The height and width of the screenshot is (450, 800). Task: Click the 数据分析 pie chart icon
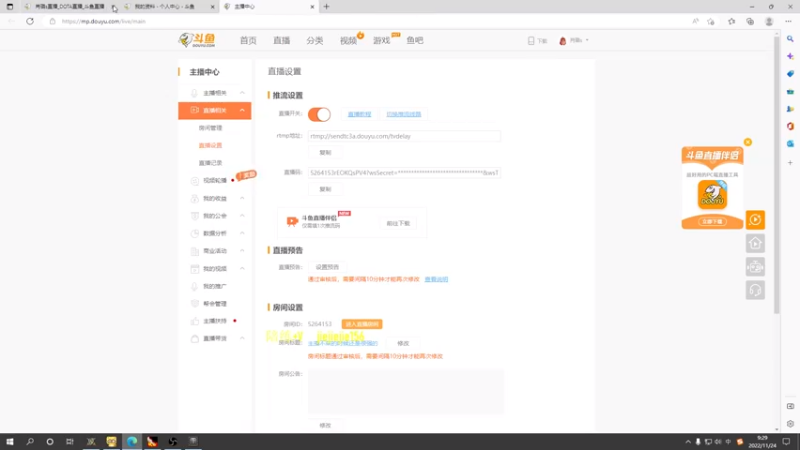[x=194, y=233]
